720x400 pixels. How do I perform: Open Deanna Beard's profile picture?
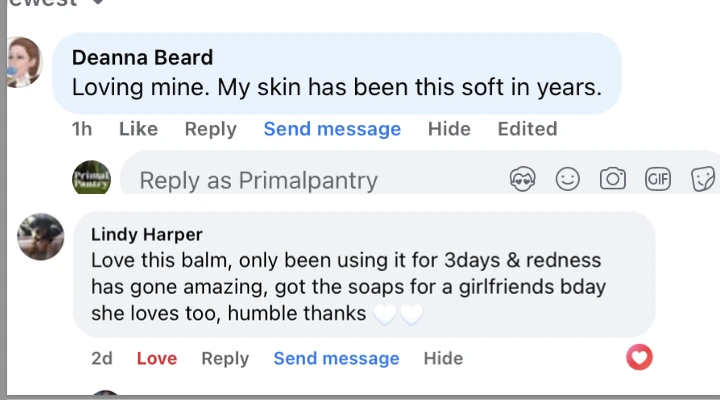[24, 62]
